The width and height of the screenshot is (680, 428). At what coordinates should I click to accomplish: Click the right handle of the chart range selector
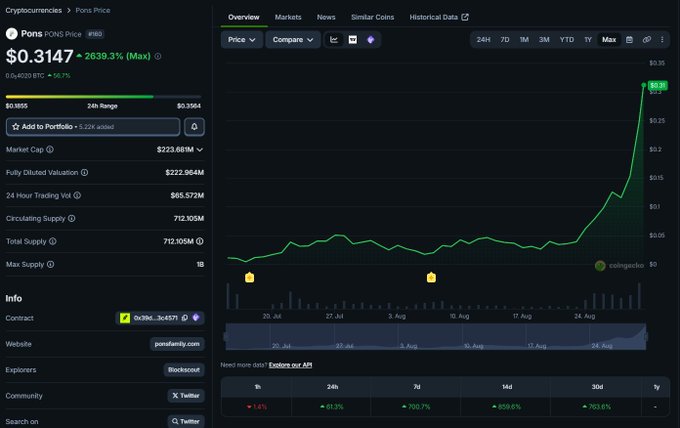coord(646,337)
